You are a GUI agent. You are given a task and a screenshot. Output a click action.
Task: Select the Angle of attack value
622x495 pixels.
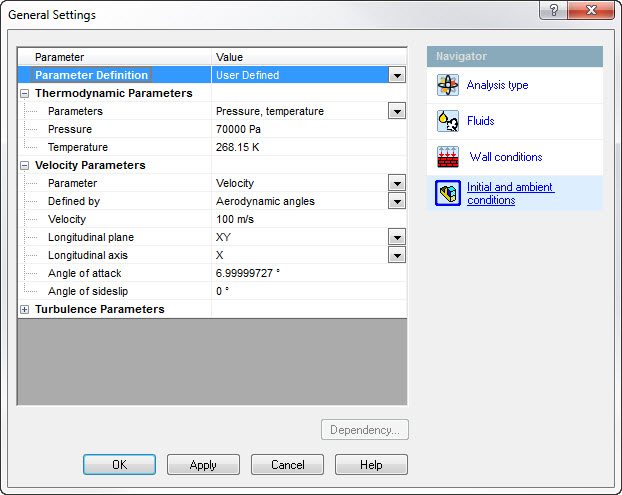(x=300, y=273)
